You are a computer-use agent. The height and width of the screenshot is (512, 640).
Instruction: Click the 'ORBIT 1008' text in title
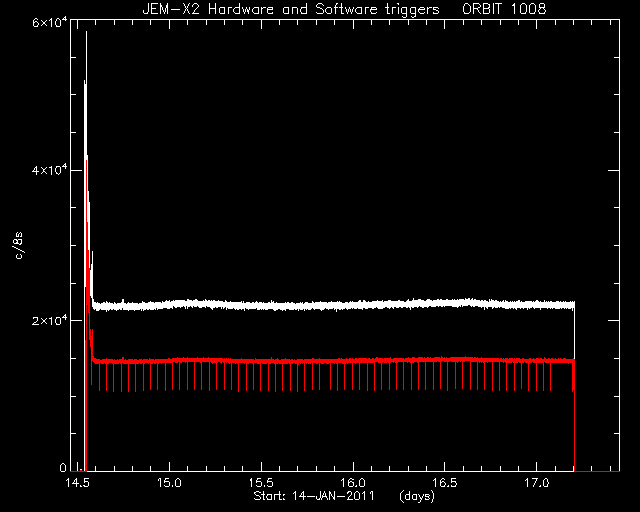(x=504, y=9)
